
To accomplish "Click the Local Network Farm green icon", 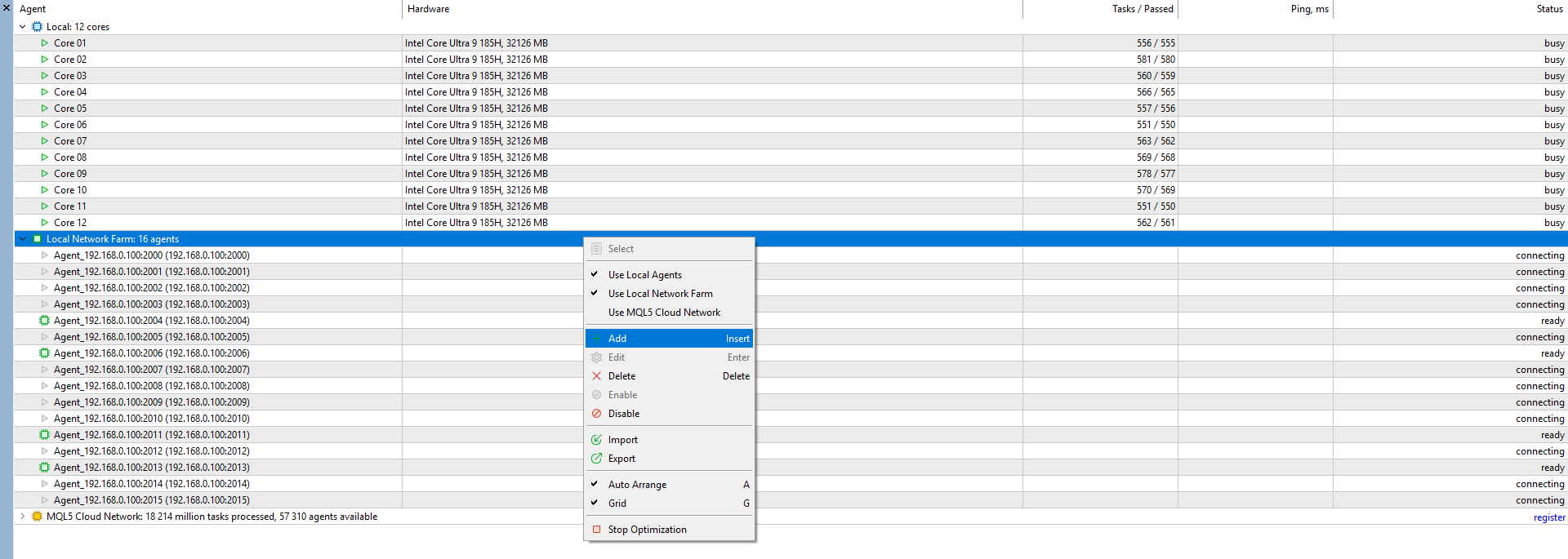I will tap(37, 239).
